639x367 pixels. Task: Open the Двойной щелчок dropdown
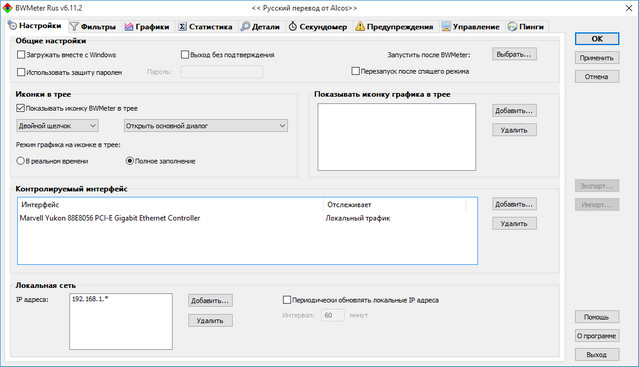pyautogui.click(x=57, y=125)
